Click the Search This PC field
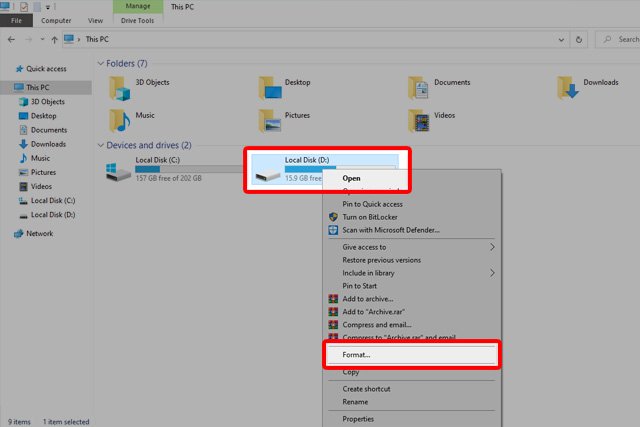This screenshot has width=640, height=427. (620, 39)
